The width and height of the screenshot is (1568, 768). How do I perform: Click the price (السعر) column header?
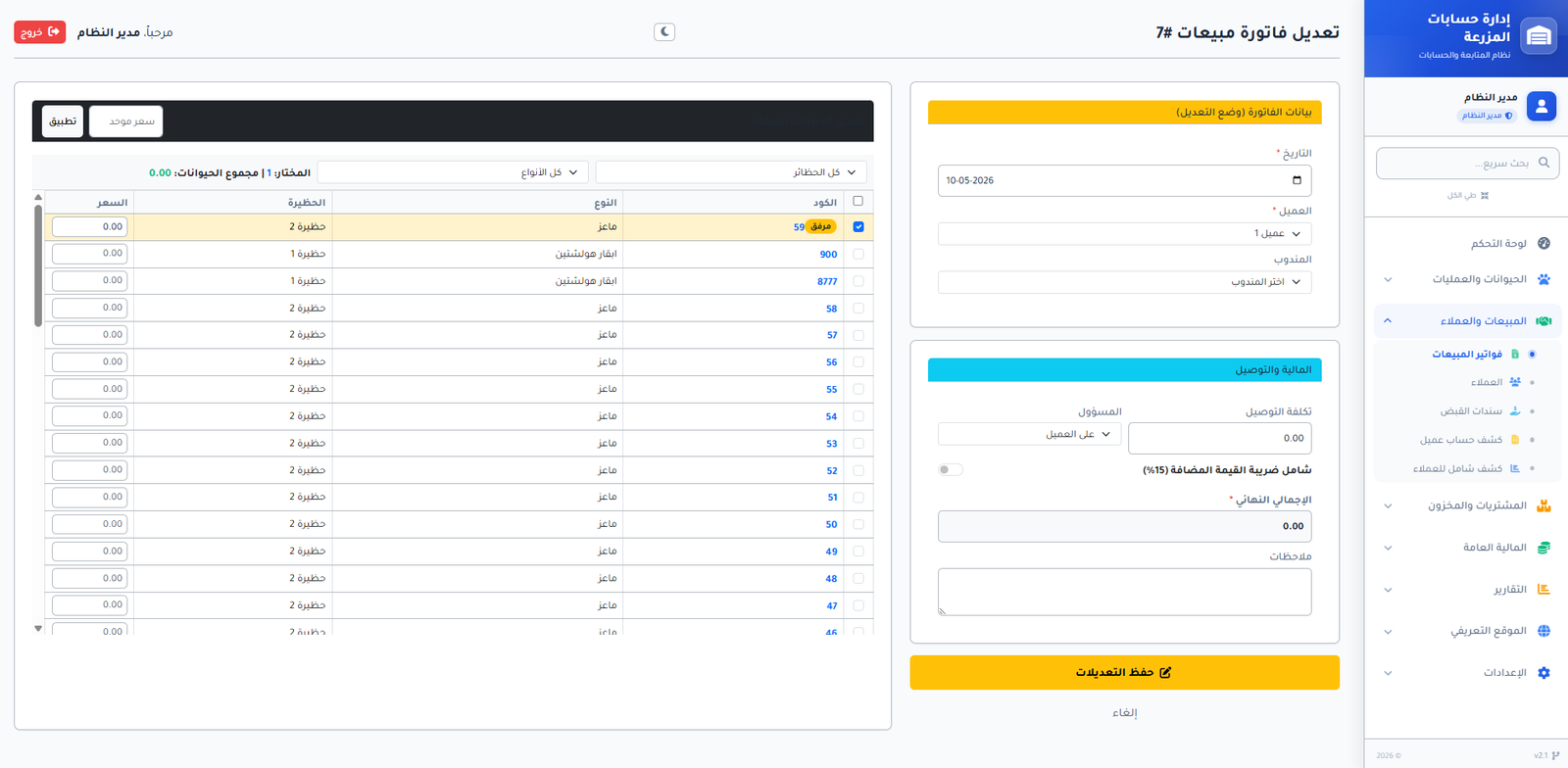[x=112, y=203]
